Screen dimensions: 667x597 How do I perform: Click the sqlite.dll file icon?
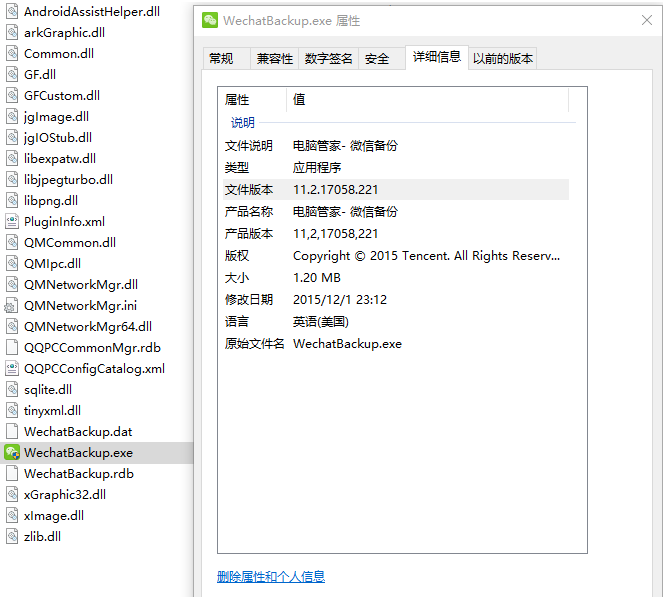coord(12,389)
